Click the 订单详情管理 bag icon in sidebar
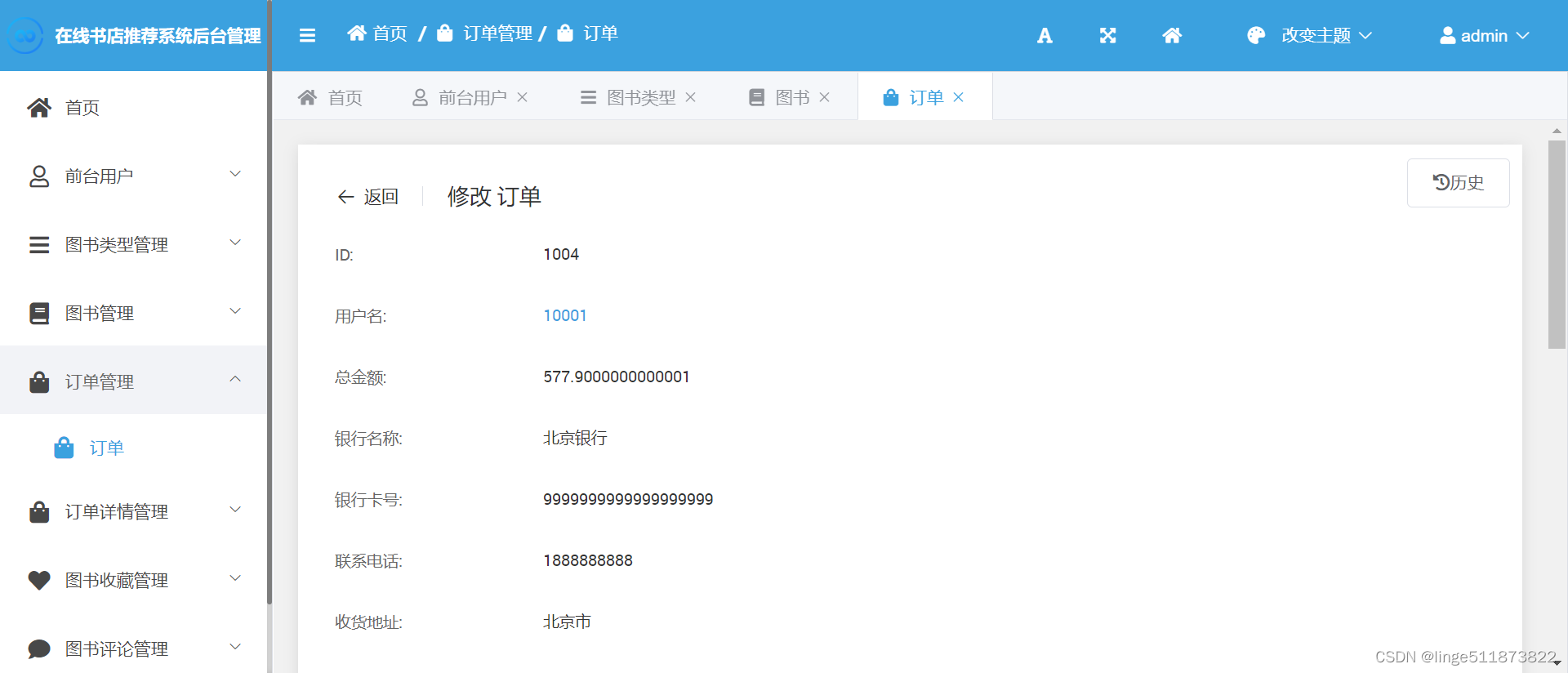1568x673 pixels. (x=39, y=512)
